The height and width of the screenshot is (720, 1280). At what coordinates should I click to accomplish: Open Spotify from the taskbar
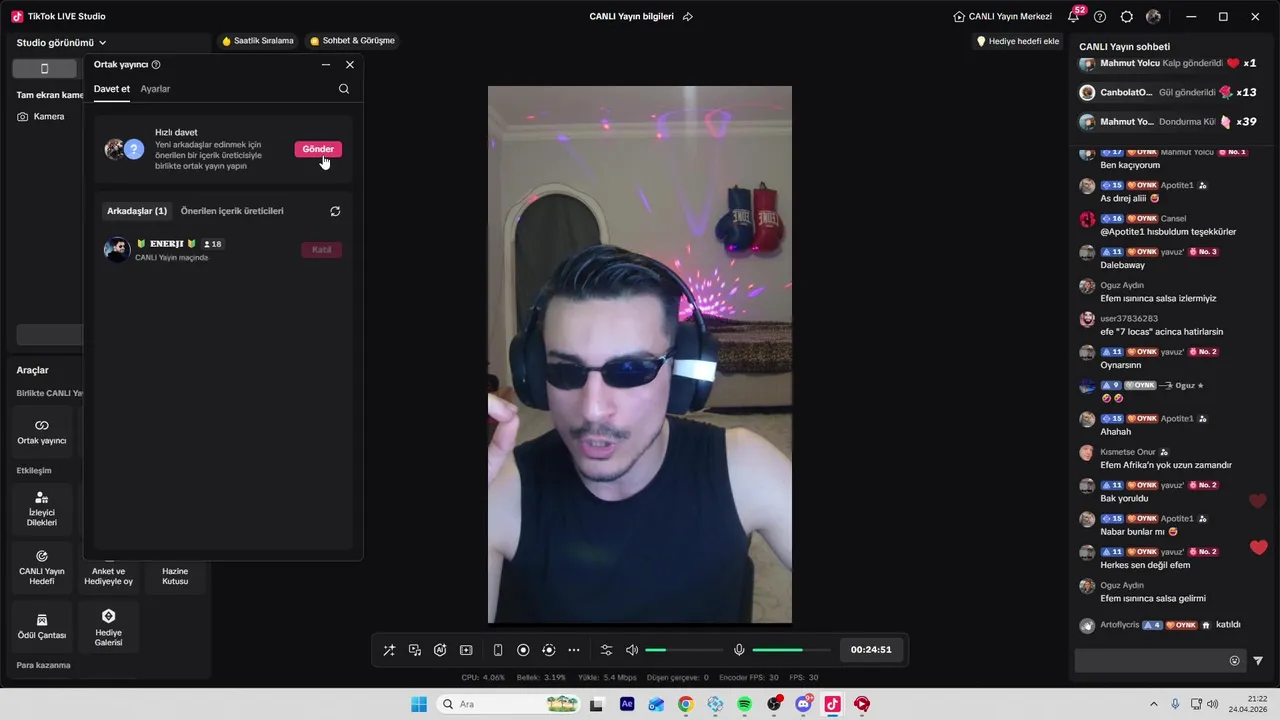(745, 704)
